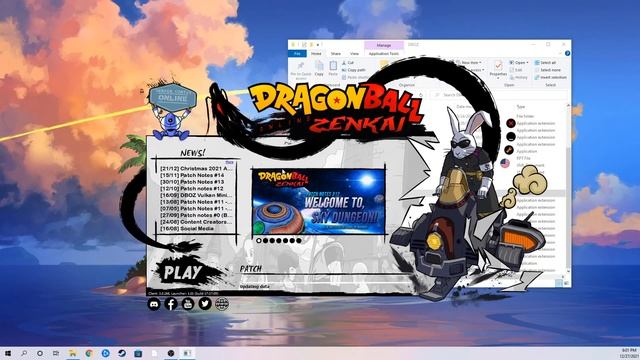Open Task View from the taskbar
The height and width of the screenshot is (360, 640).
click(x=56, y=353)
